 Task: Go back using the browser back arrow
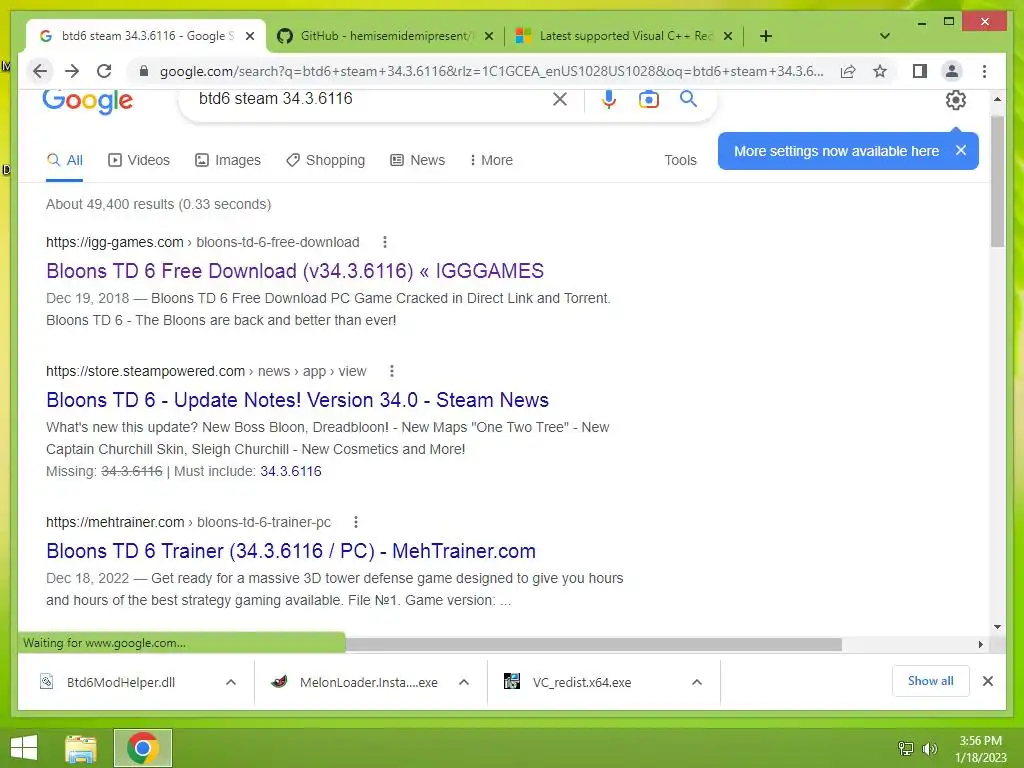pyautogui.click(x=40, y=71)
